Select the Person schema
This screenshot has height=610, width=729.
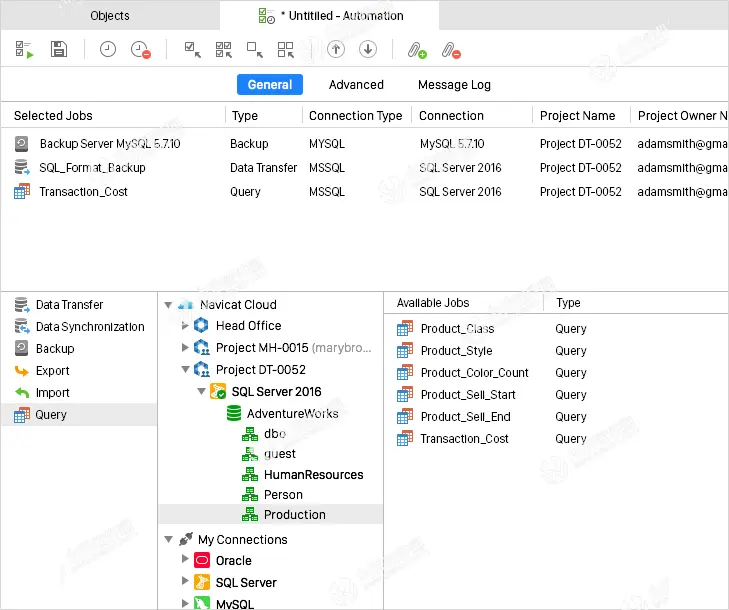click(272, 494)
